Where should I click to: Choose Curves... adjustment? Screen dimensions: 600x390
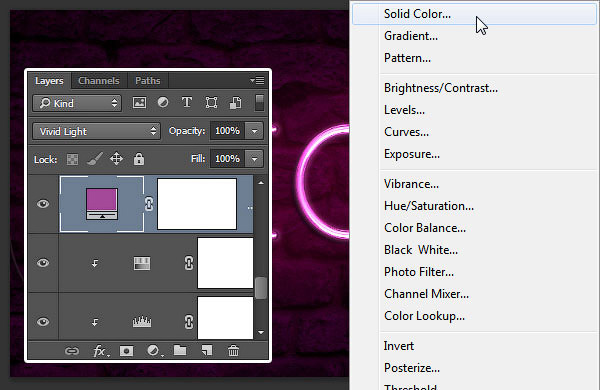point(474,132)
